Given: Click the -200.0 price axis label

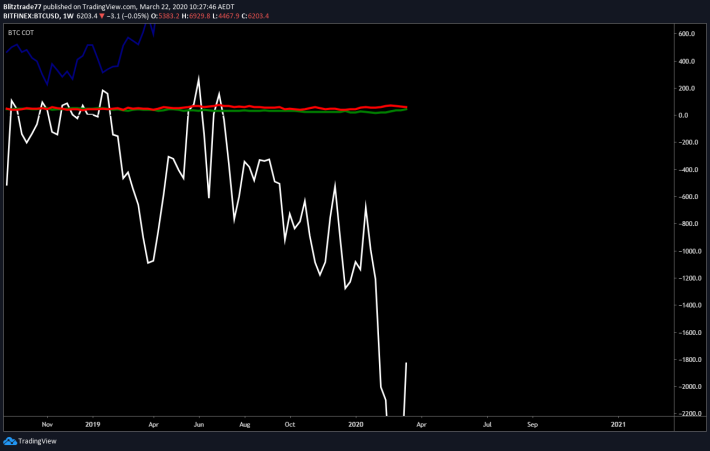Looking at the screenshot, I should (x=687, y=143).
